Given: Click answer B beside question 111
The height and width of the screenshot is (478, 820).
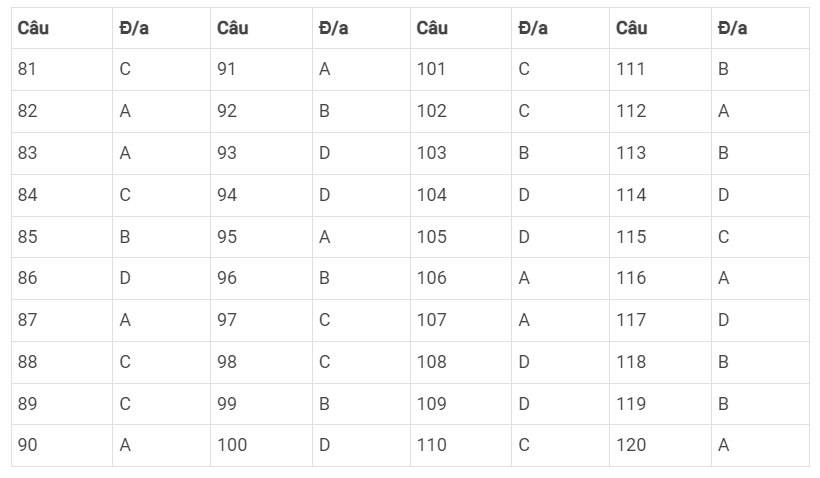Looking at the screenshot, I should pos(760,70).
